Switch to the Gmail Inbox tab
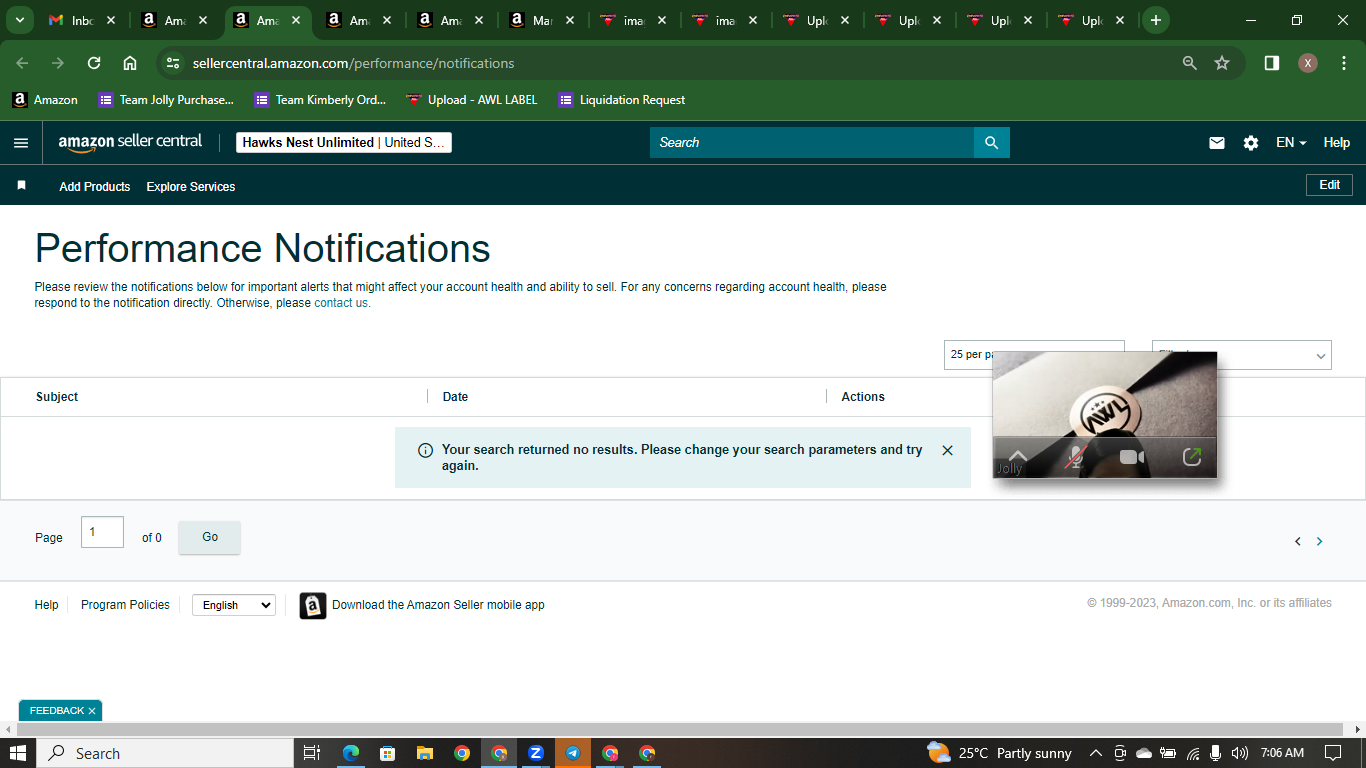The width and height of the screenshot is (1366, 768). [x=84, y=20]
